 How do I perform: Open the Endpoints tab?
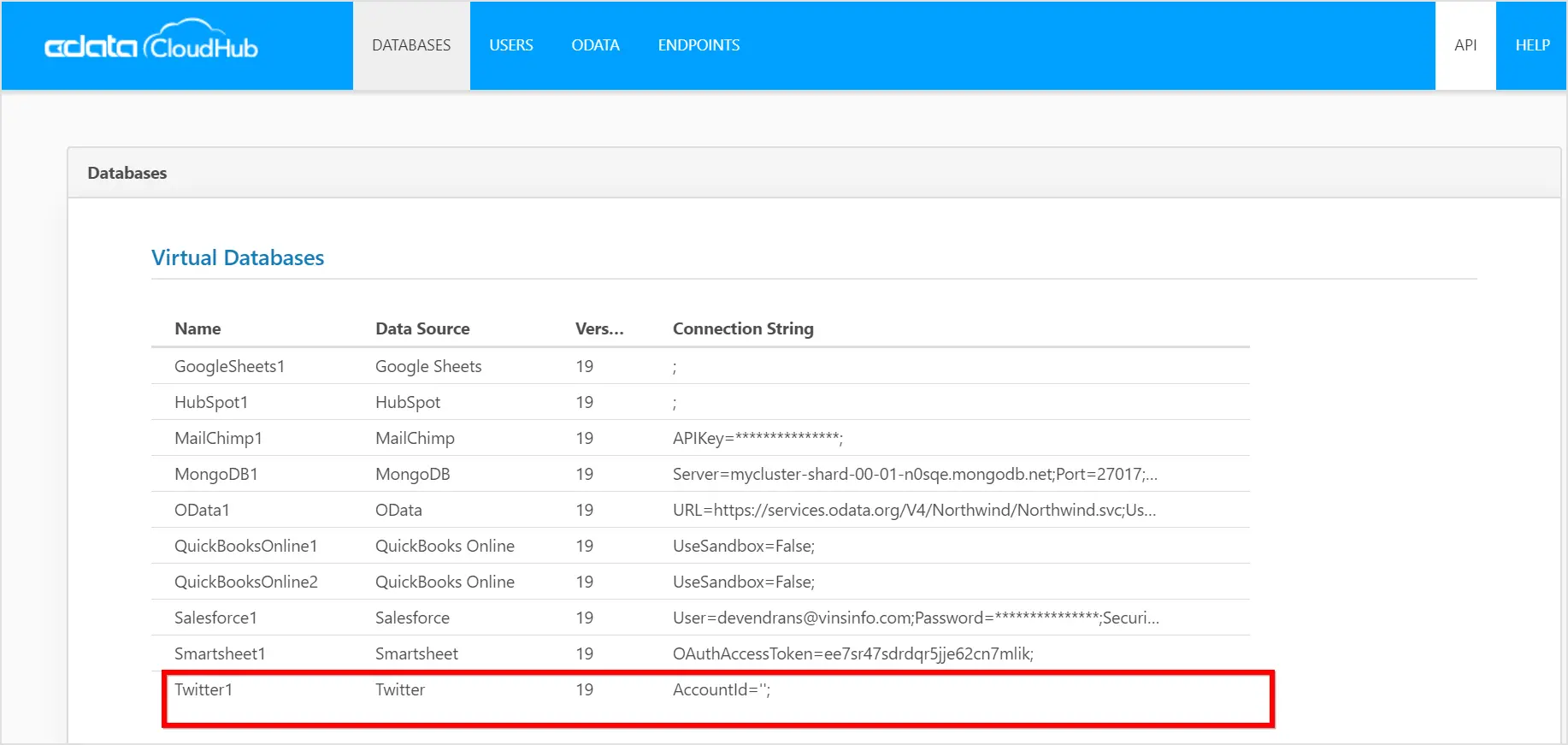[699, 45]
